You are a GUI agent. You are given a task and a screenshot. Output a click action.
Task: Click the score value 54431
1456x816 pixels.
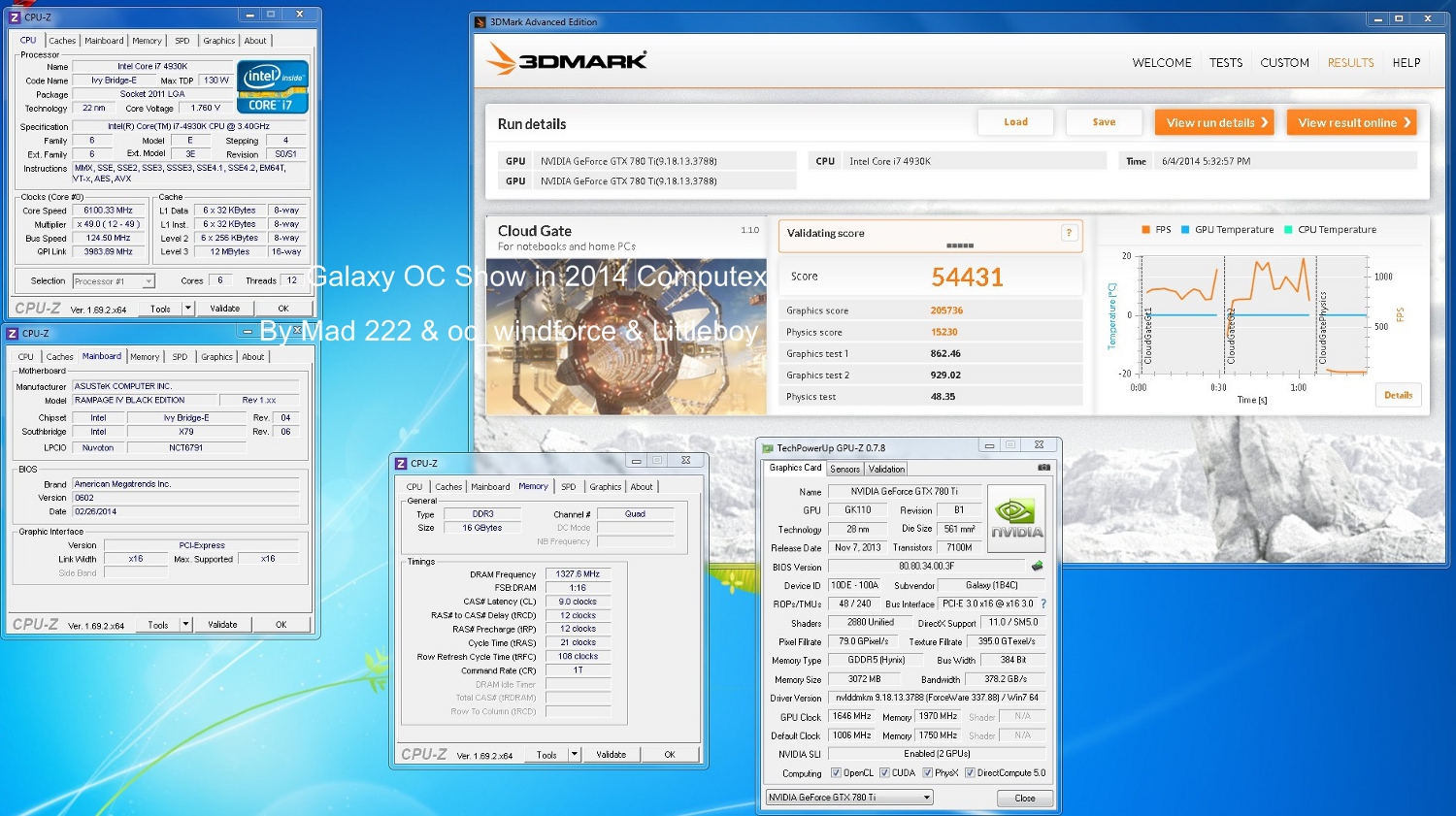[x=967, y=277]
